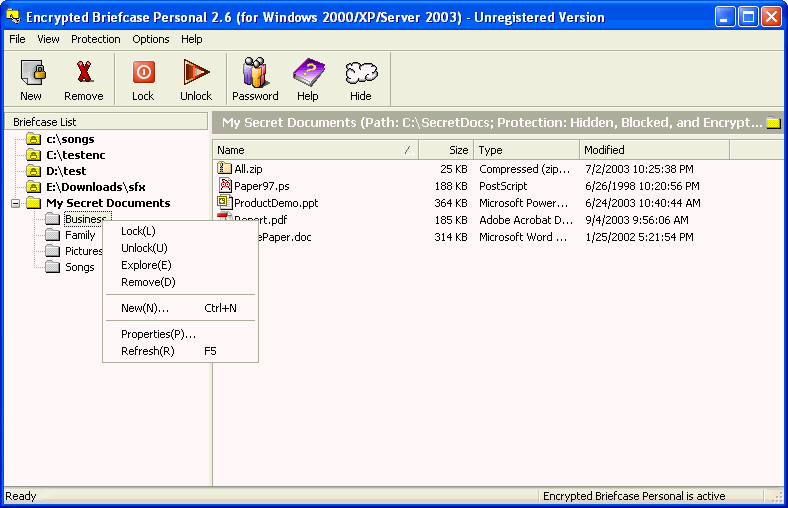Click the ProductDemo.ppt file icon

coord(224,202)
